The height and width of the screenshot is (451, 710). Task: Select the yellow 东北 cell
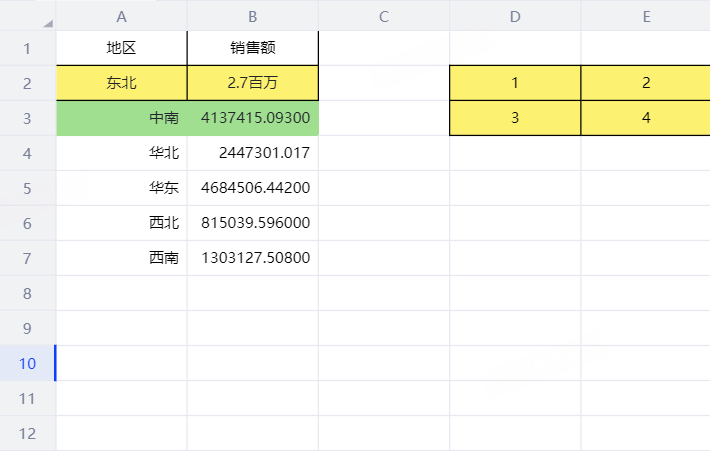121,83
